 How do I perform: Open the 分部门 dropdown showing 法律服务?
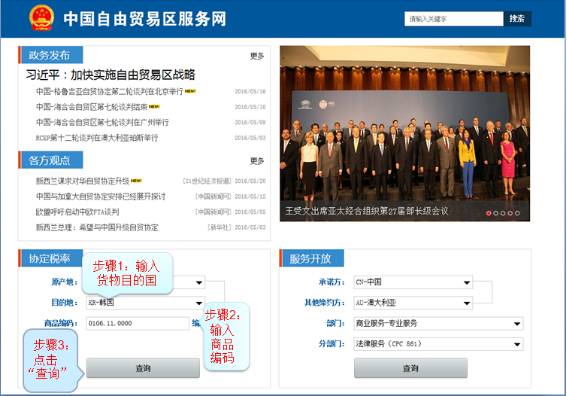(438, 344)
